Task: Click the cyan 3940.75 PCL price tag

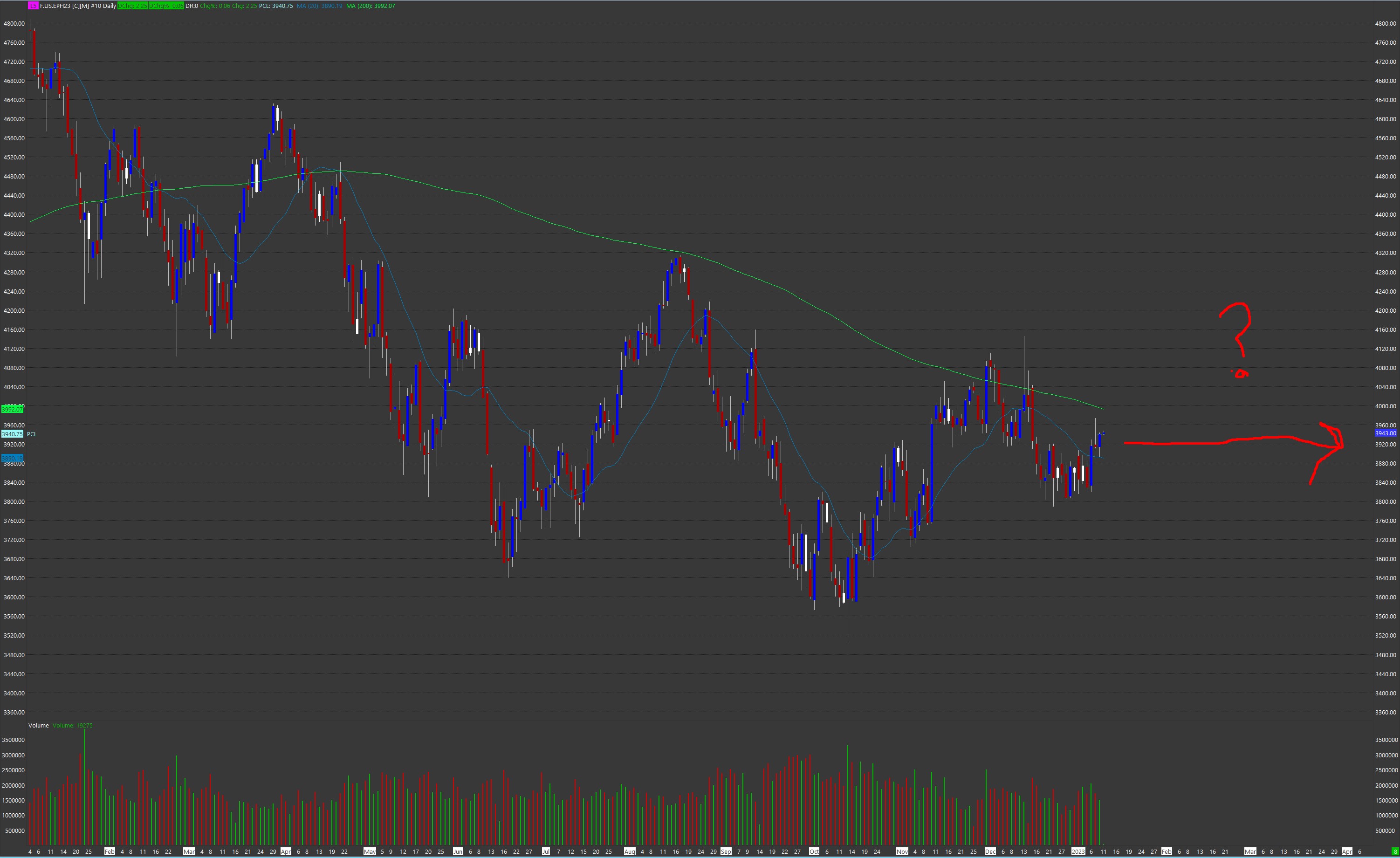Action: click(x=12, y=434)
